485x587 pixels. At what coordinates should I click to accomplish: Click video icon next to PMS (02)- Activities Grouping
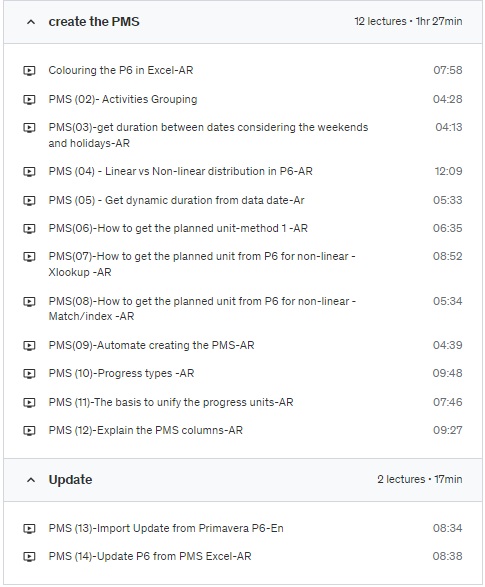coord(29,100)
